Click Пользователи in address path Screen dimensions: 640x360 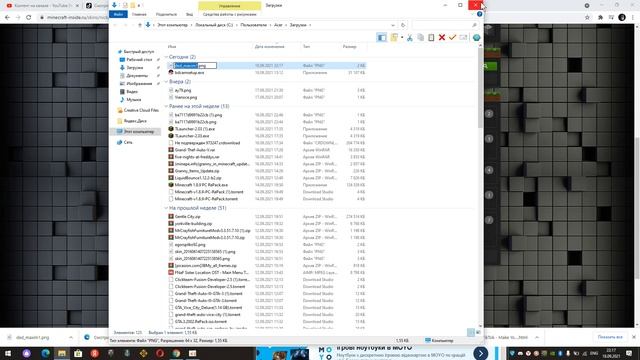(x=253, y=25)
